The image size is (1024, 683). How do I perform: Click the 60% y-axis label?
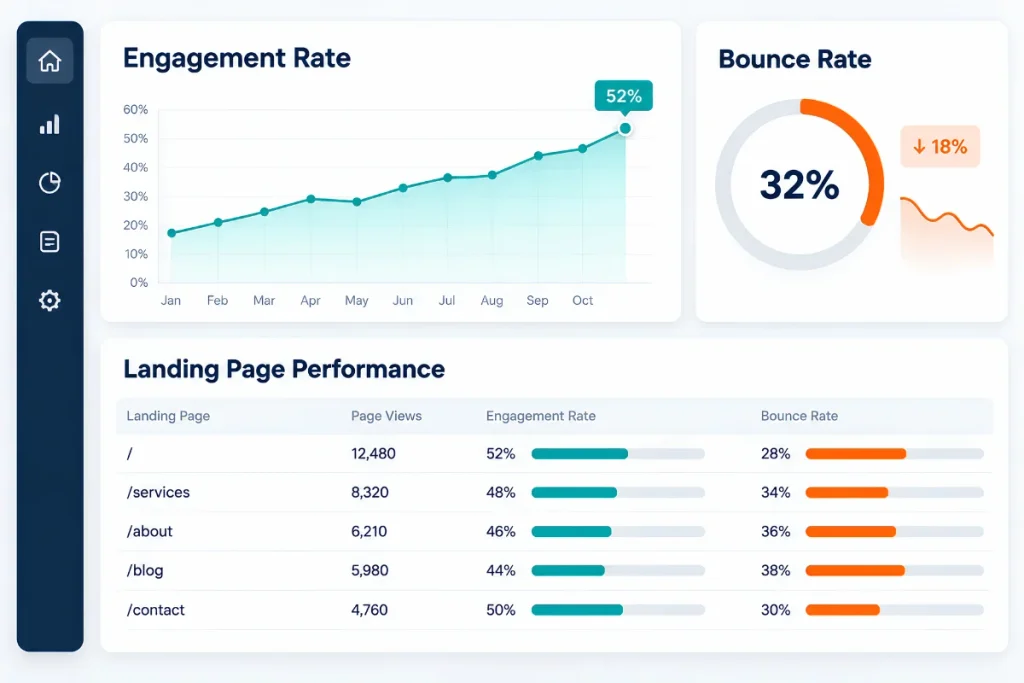[135, 110]
